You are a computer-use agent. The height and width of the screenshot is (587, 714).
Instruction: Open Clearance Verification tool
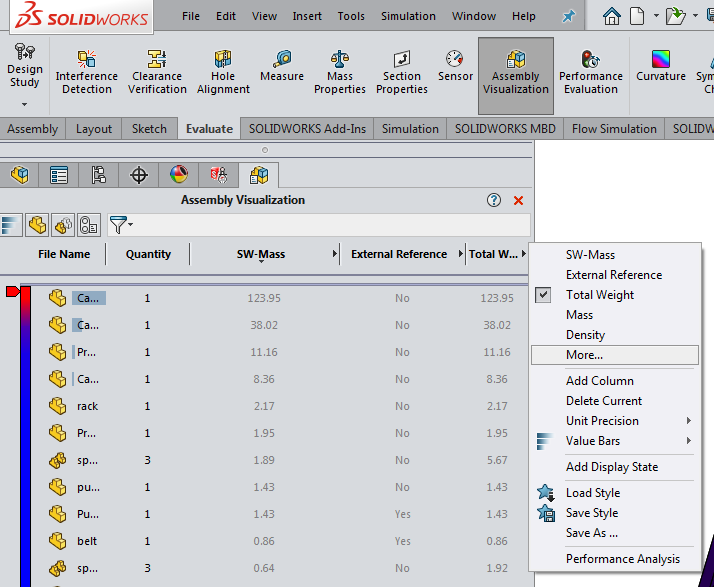pos(157,72)
